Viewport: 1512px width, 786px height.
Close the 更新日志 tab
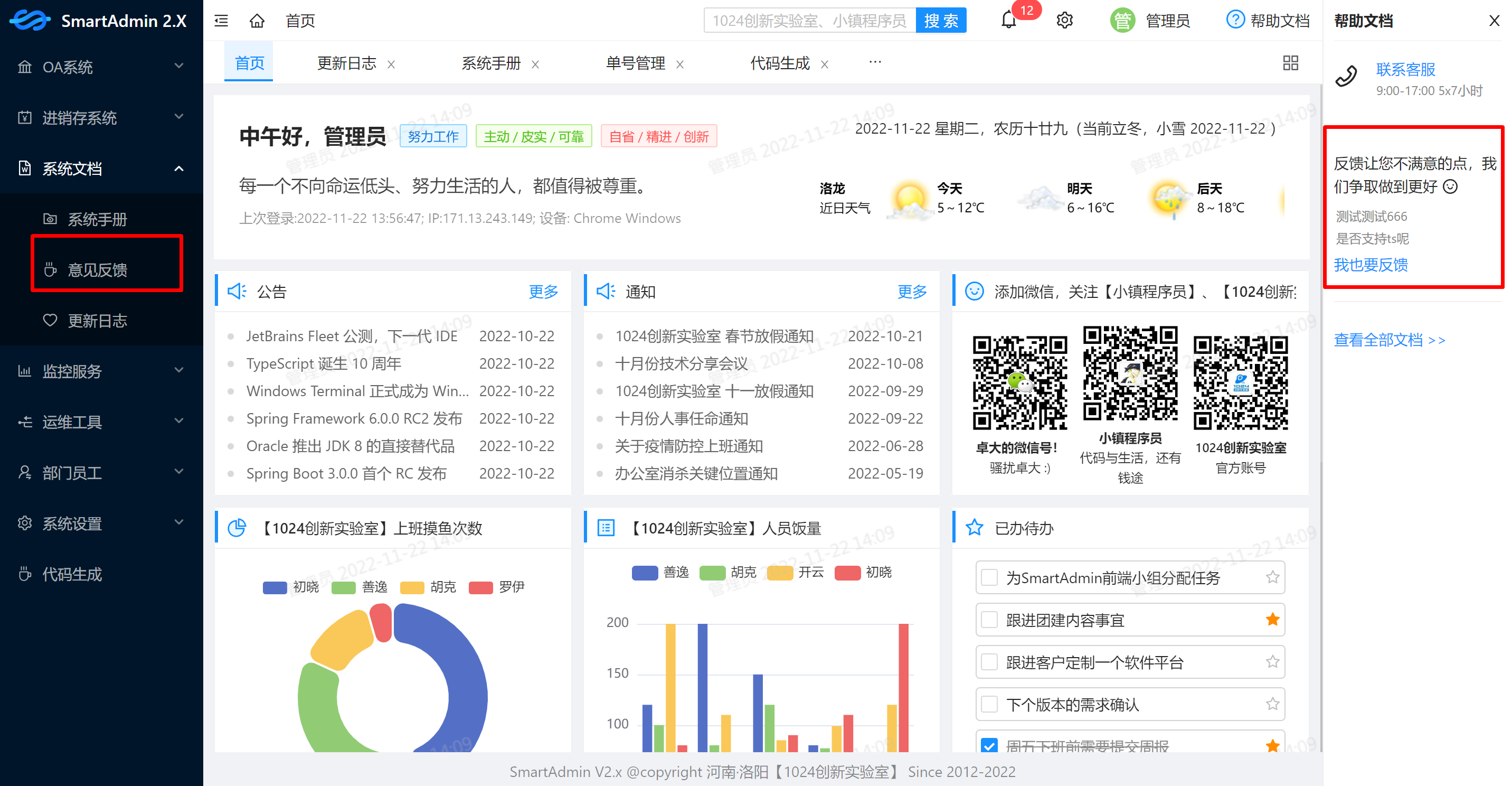[391, 64]
